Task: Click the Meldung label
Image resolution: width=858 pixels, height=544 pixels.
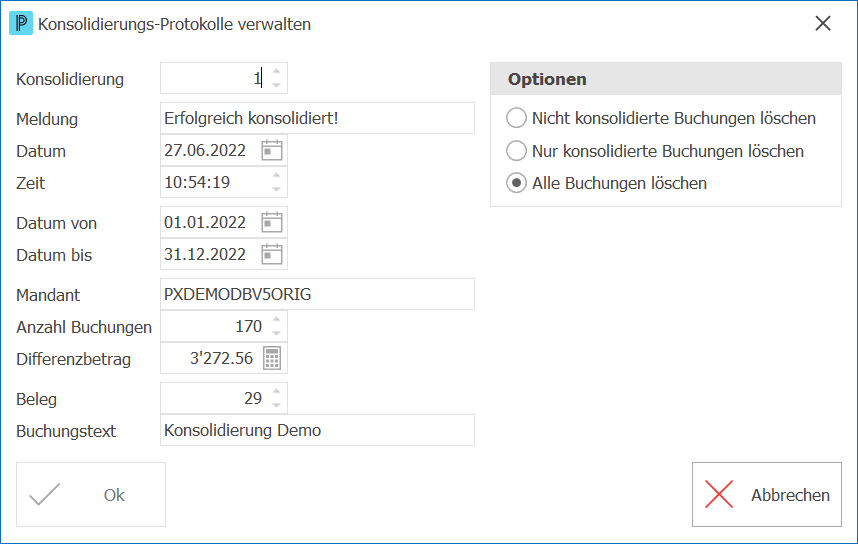Action: point(47,119)
